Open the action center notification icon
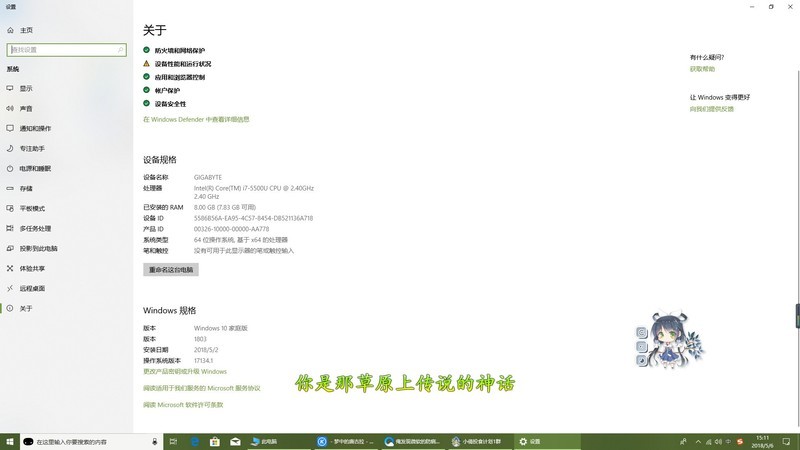This screenshot has height=450, width=800. tap(786, 441)
